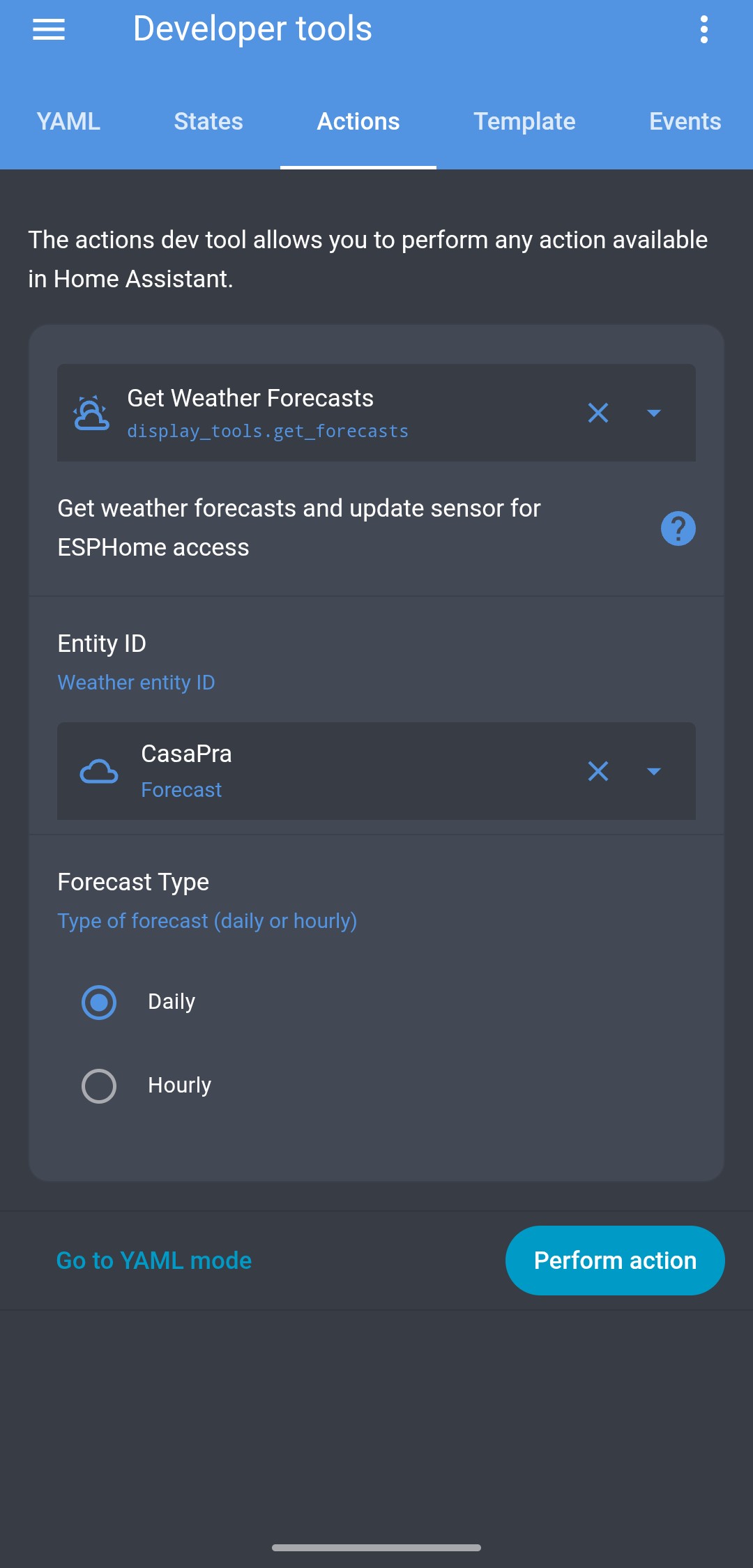The height and width of the screenshot is (1568, 753).
Task: Open the three-dot overflow menu
Action: point(704,29)
